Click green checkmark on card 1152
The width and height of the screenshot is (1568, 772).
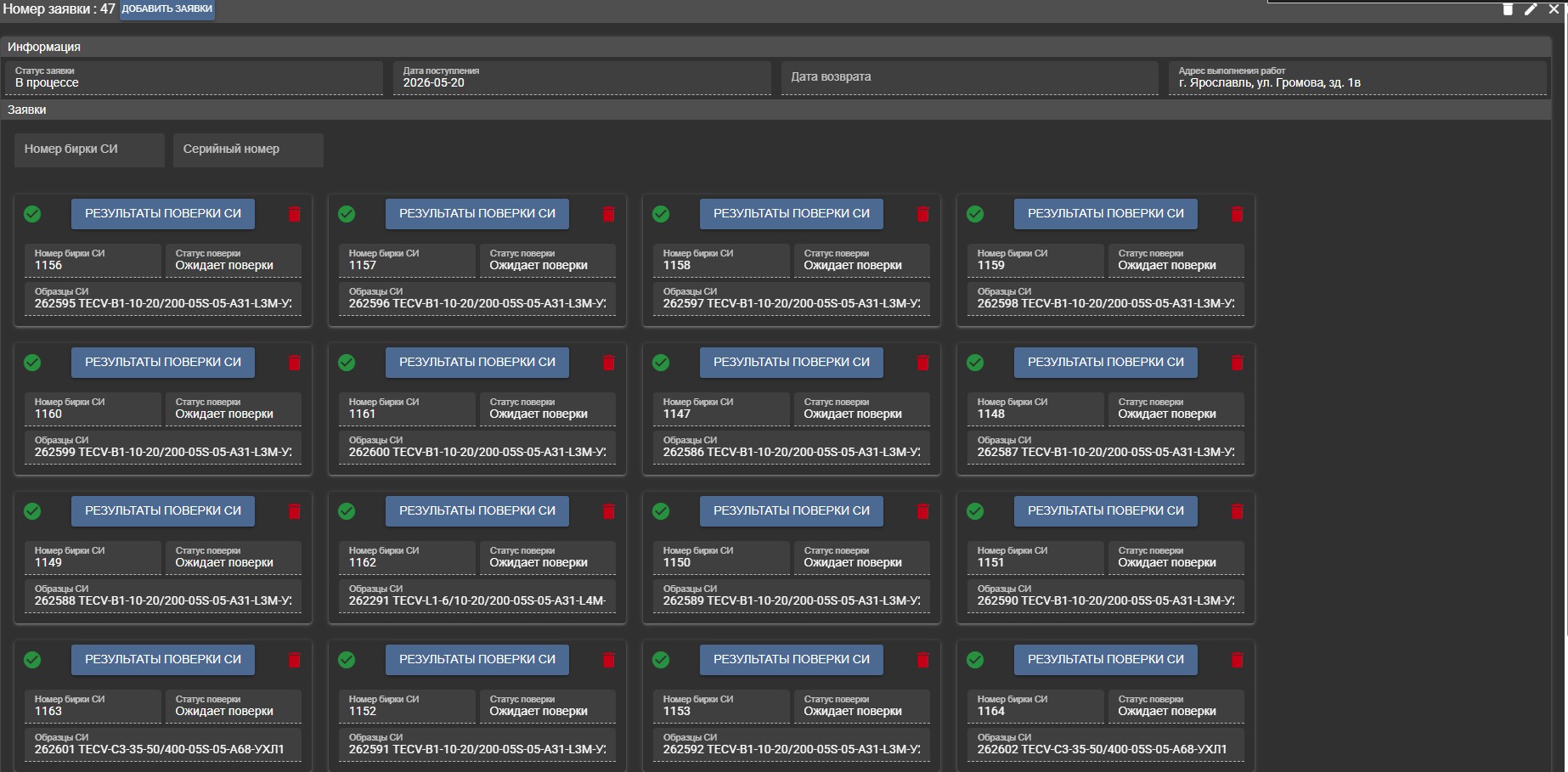(347, 660)
